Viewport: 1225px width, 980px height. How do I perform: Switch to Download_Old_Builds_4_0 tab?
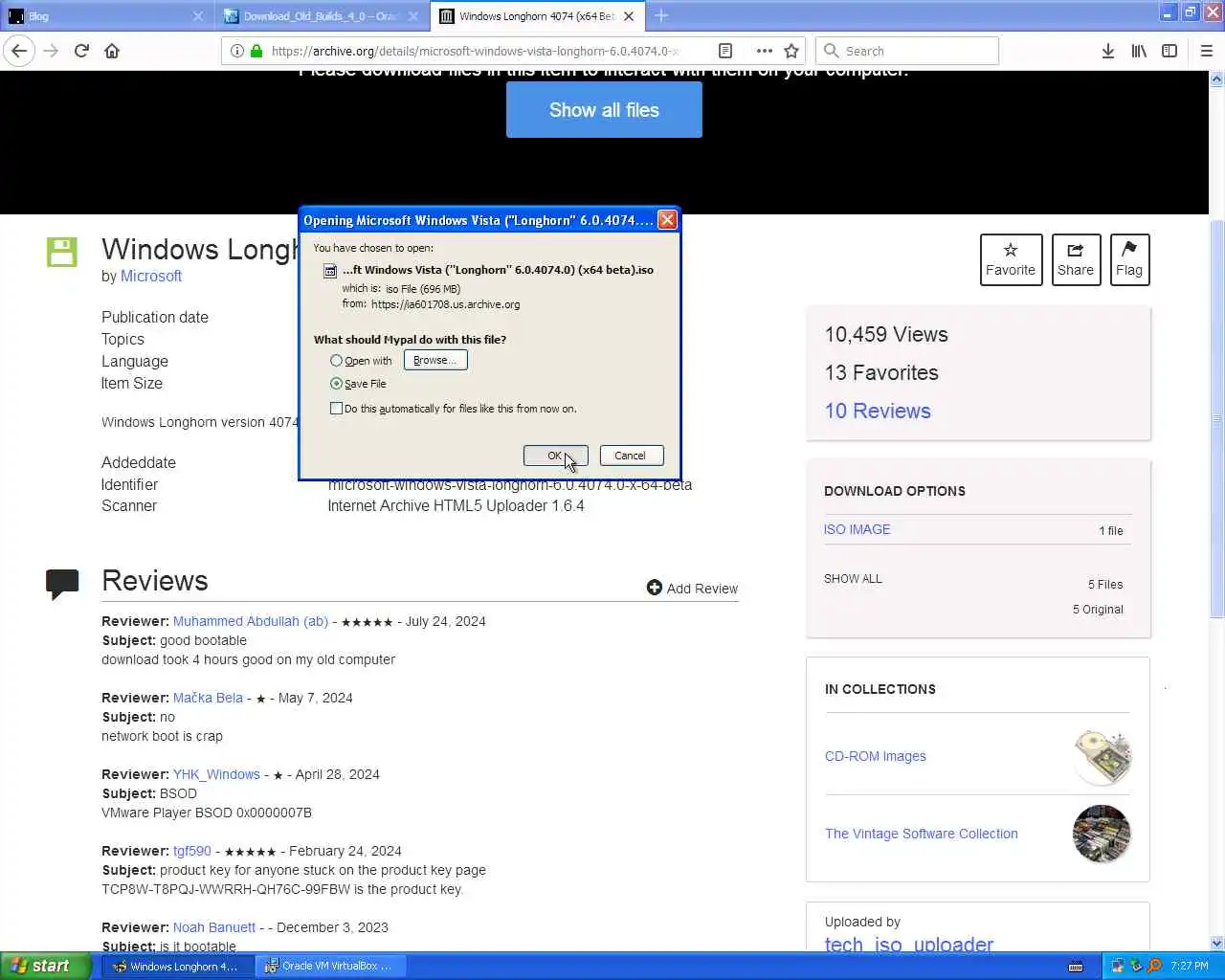[x=321, y=16]
